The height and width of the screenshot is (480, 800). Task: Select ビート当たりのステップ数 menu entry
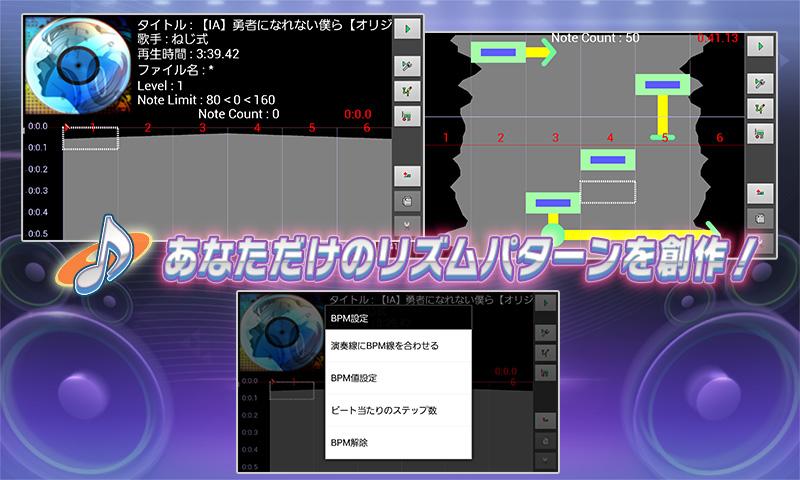pyautogui.click(x=398, y=410)
